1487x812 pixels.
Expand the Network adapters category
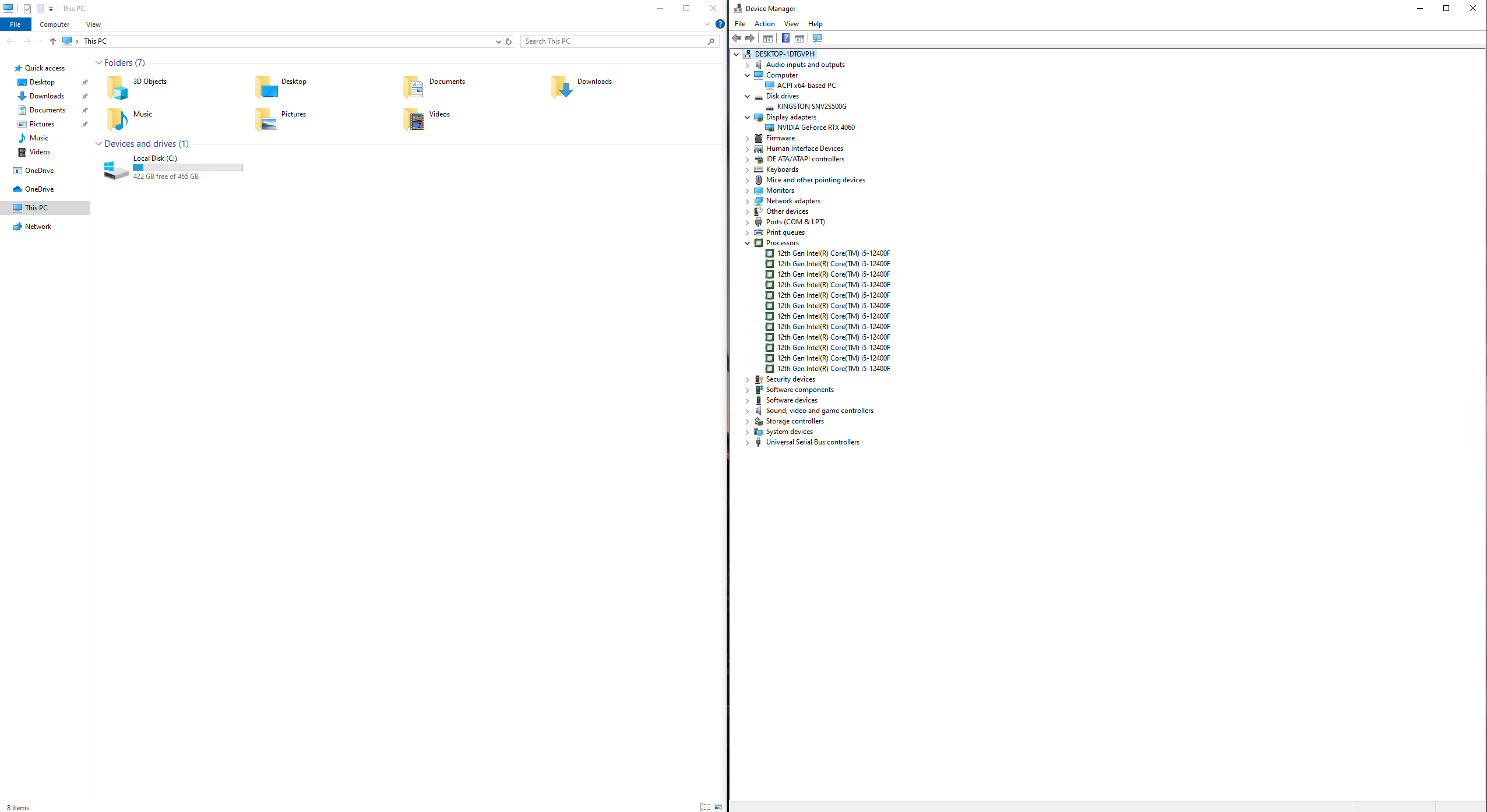point(748,202)
